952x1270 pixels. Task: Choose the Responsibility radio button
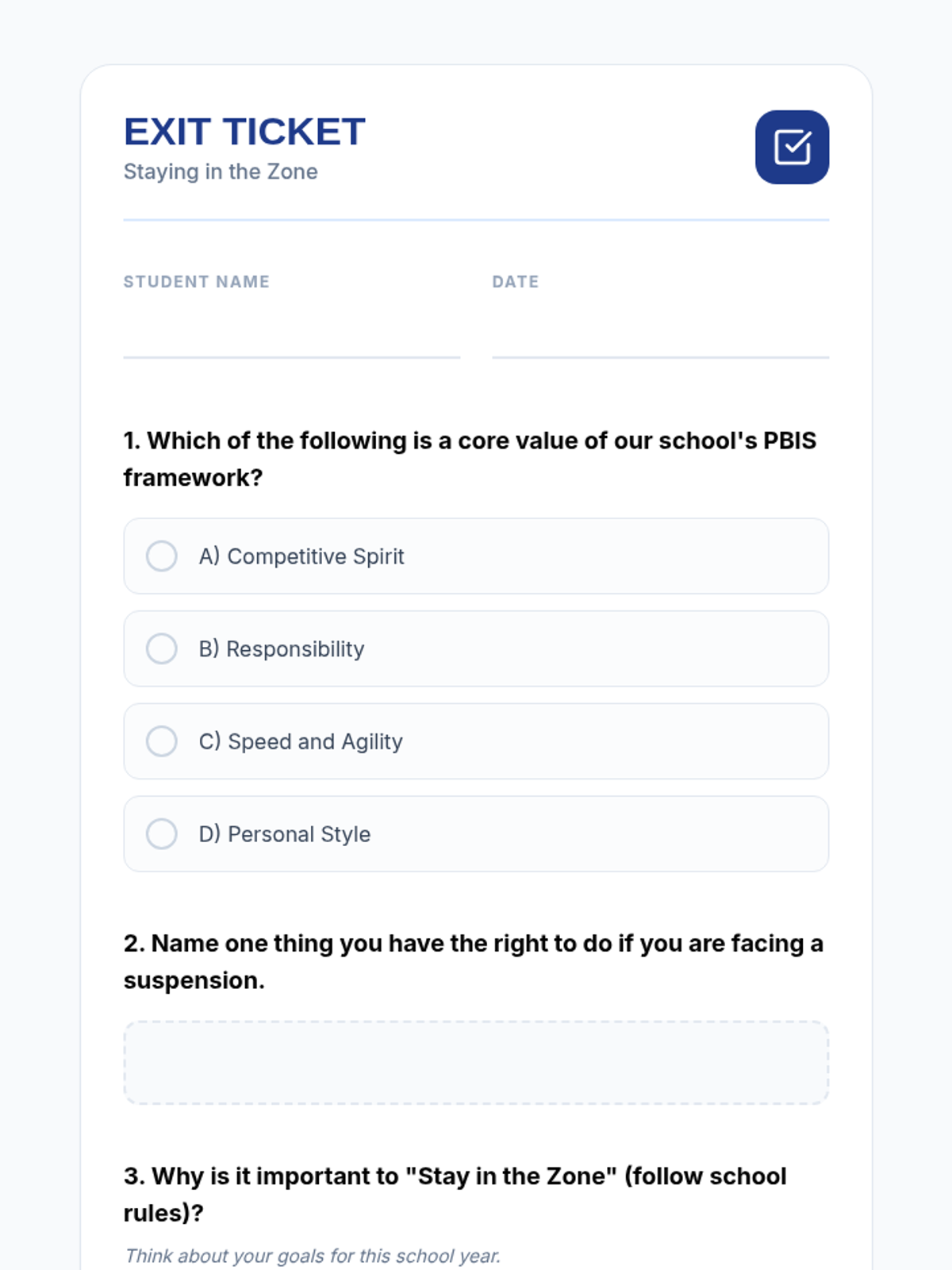click(162, 649)
